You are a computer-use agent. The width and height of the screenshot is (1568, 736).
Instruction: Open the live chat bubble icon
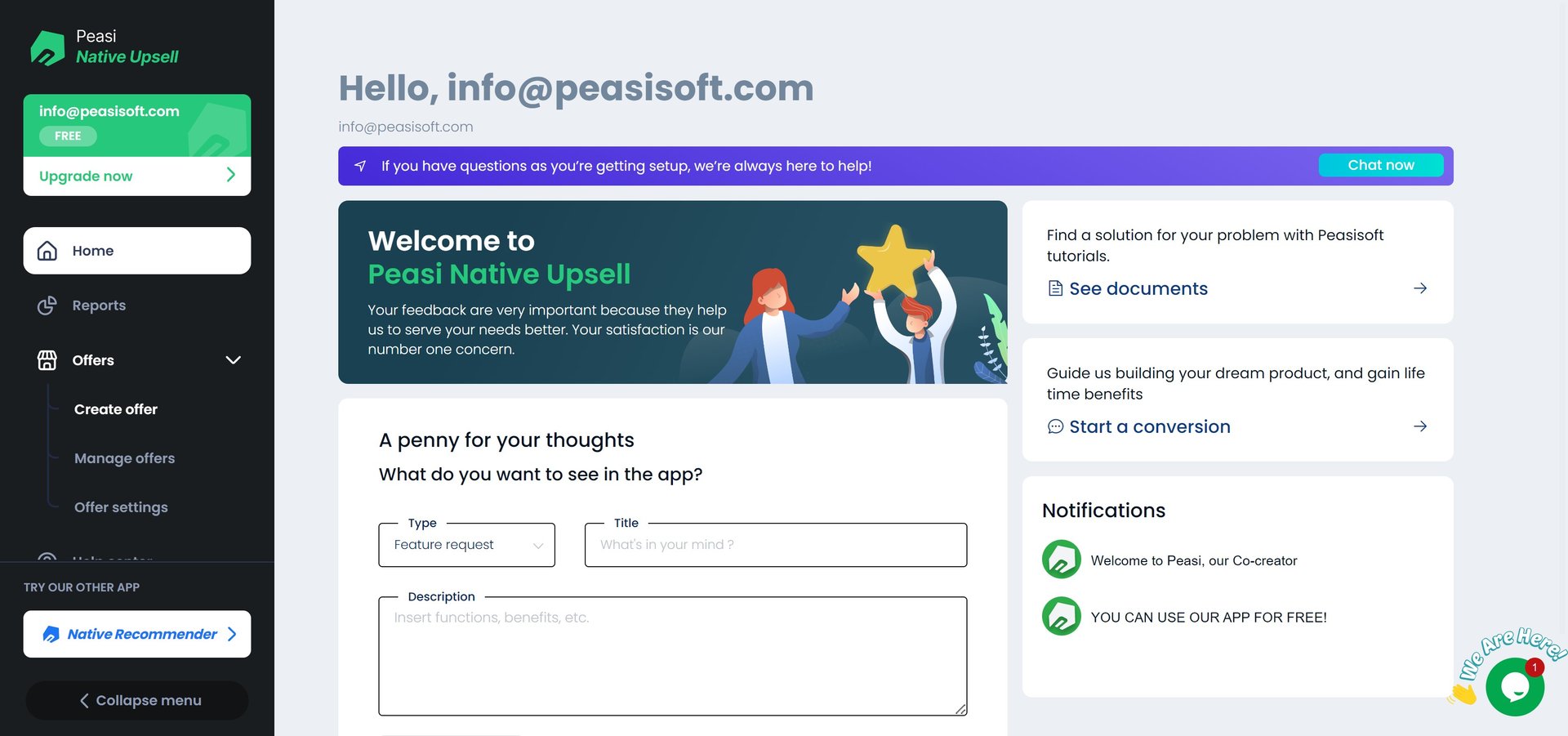(x=1515, y=687)
